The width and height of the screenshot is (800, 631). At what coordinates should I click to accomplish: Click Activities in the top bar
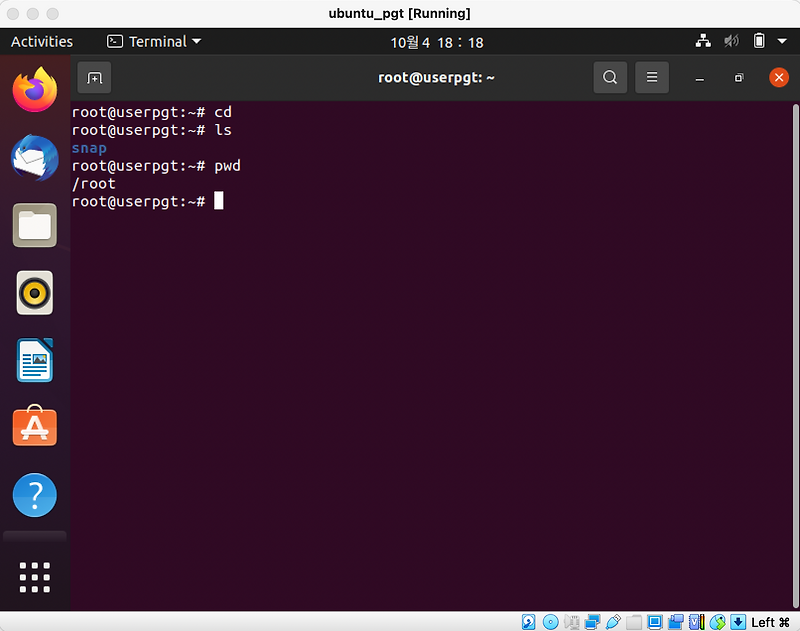pyautogui.click(x=42, y=41)
